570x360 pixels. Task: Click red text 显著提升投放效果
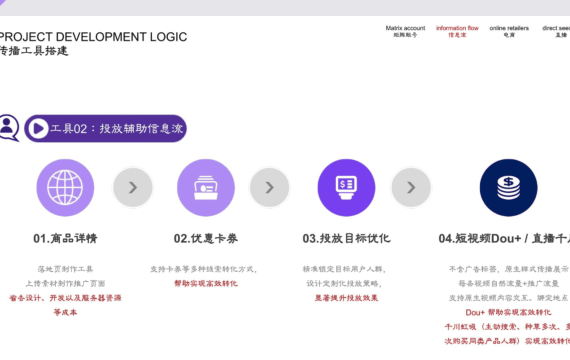(346, 298)
